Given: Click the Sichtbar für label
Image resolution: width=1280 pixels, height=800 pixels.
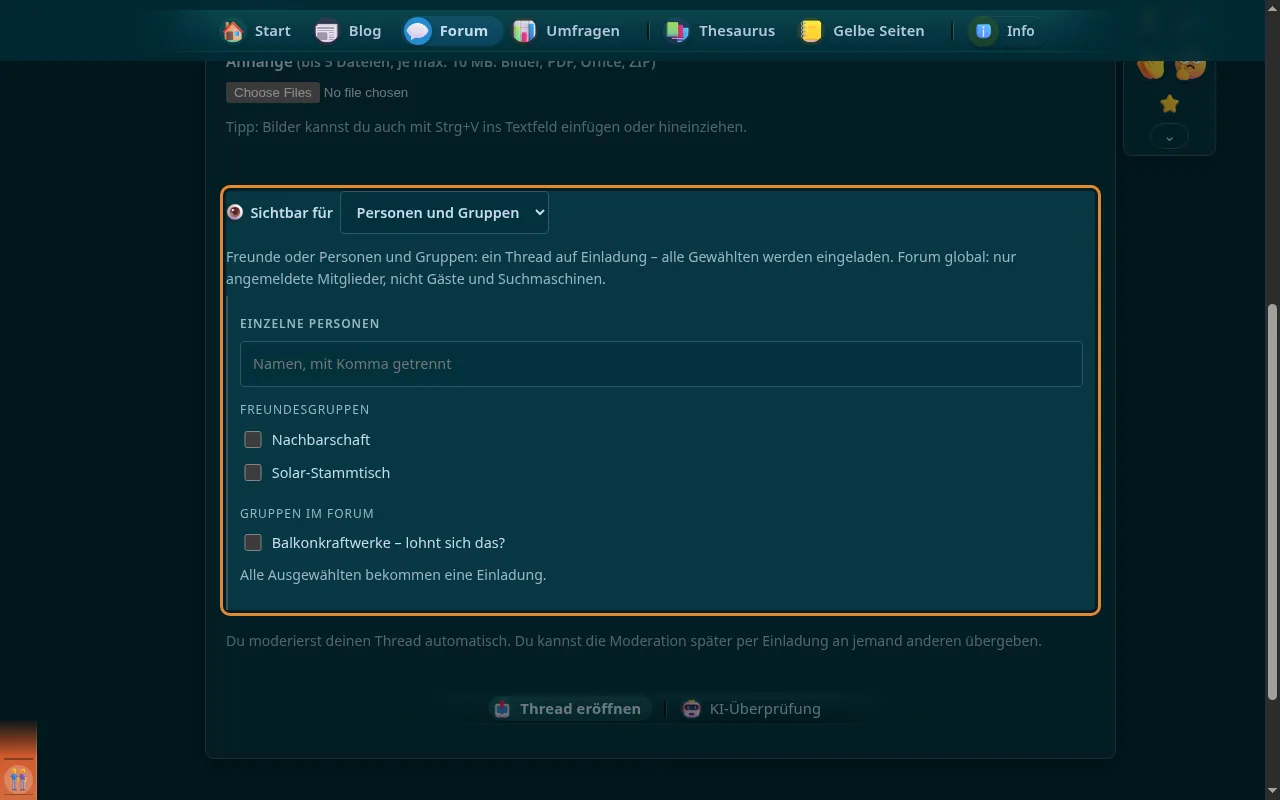Looking at the screenshot, I should [291, 212].
